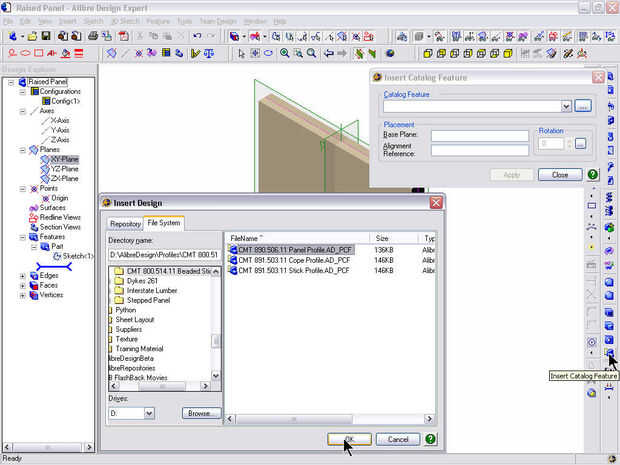Viewport: 620px width, 465px height.
Task: Click OK in Insert Design dialog
Action: (350, 439)
